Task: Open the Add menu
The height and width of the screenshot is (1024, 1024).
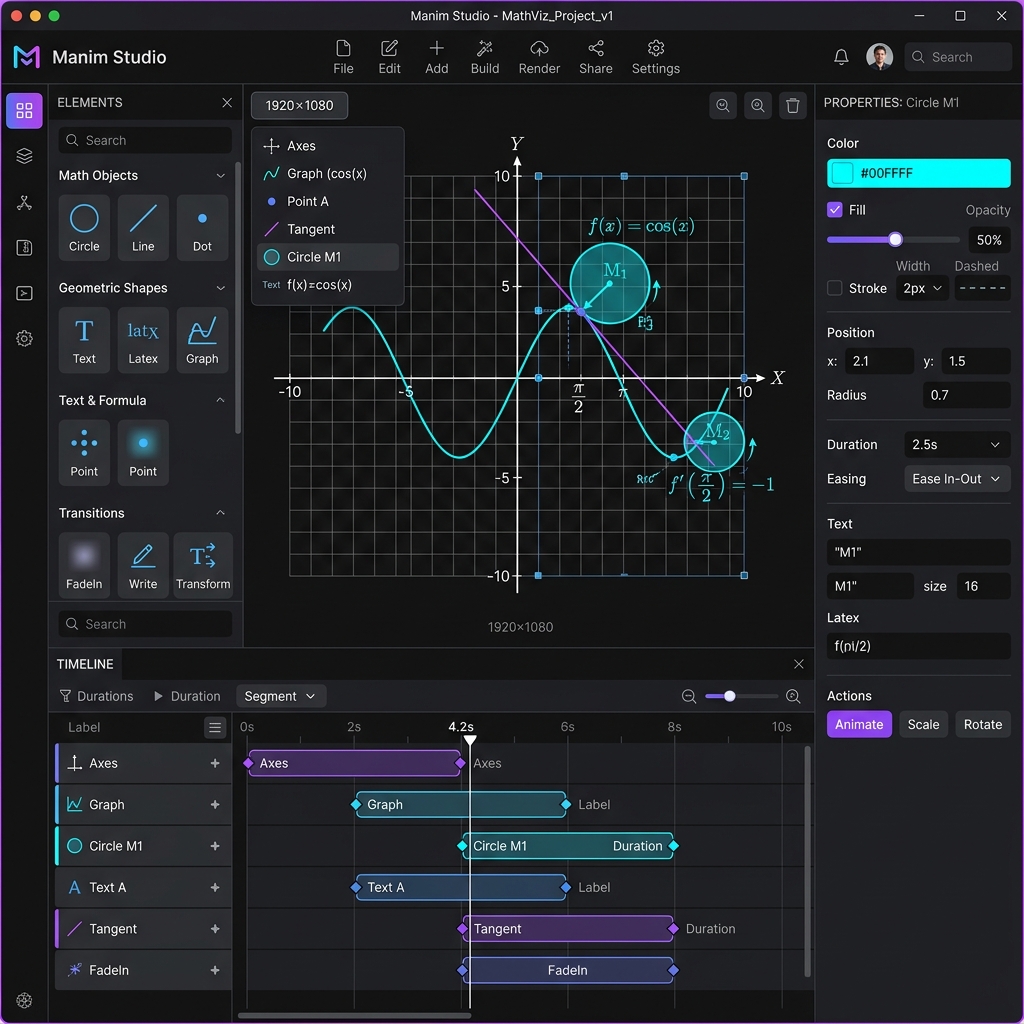Action: [x=436, y=57]
